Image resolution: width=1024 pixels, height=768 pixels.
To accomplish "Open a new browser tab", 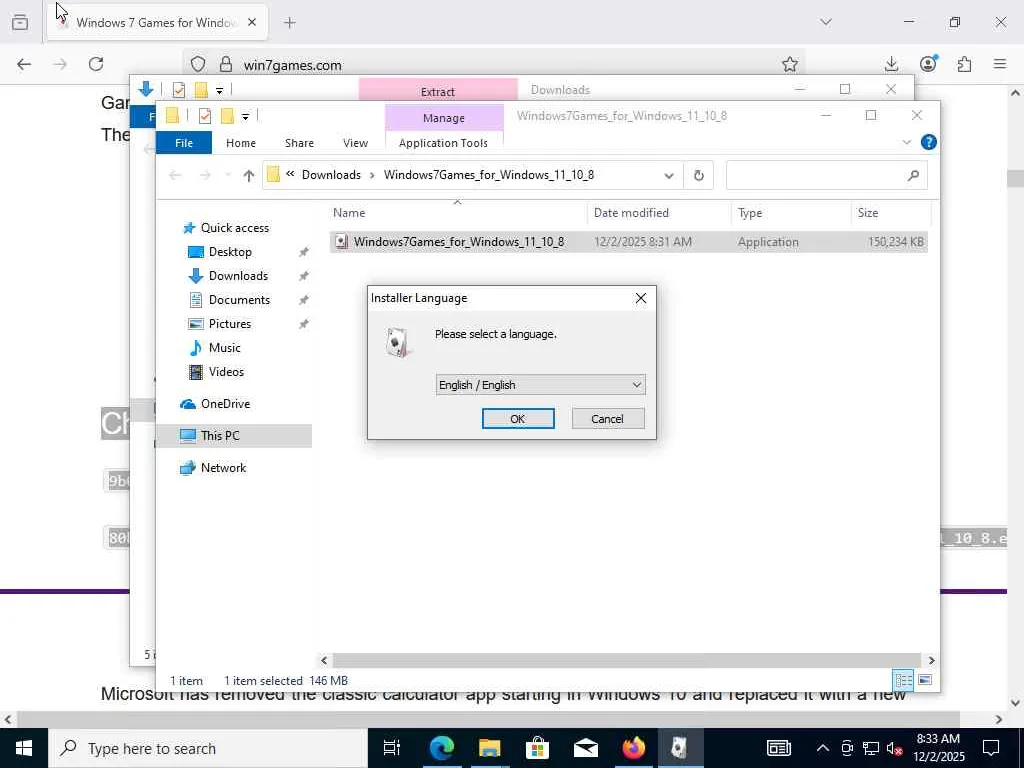I will 290,23.
